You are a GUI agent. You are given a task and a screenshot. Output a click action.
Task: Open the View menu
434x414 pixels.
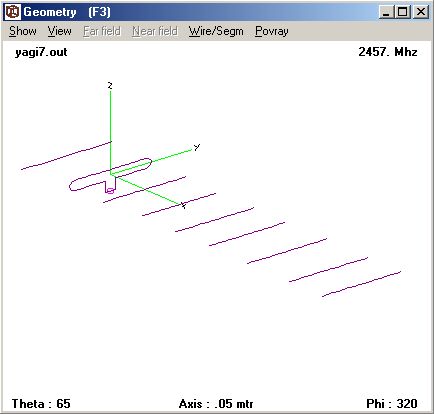click(x=59, y=31)
